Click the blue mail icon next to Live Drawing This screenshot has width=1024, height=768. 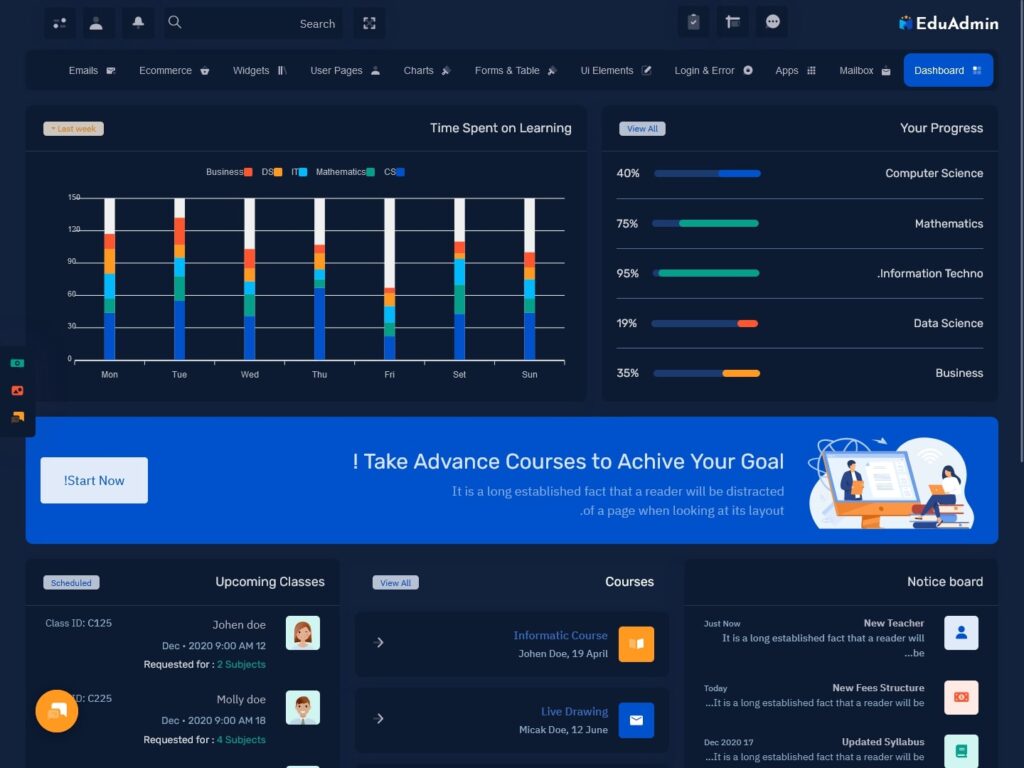637,718
